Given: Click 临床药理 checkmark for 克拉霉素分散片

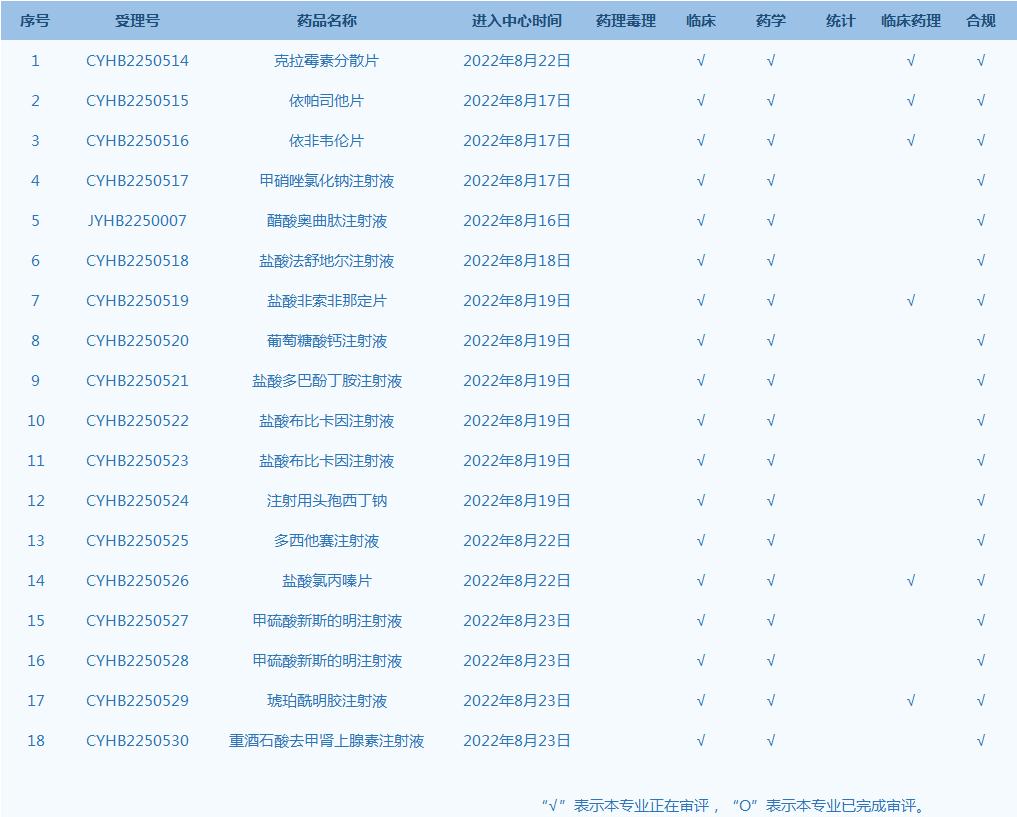Looking at the screenshot, I should click(x=911, y=61).
